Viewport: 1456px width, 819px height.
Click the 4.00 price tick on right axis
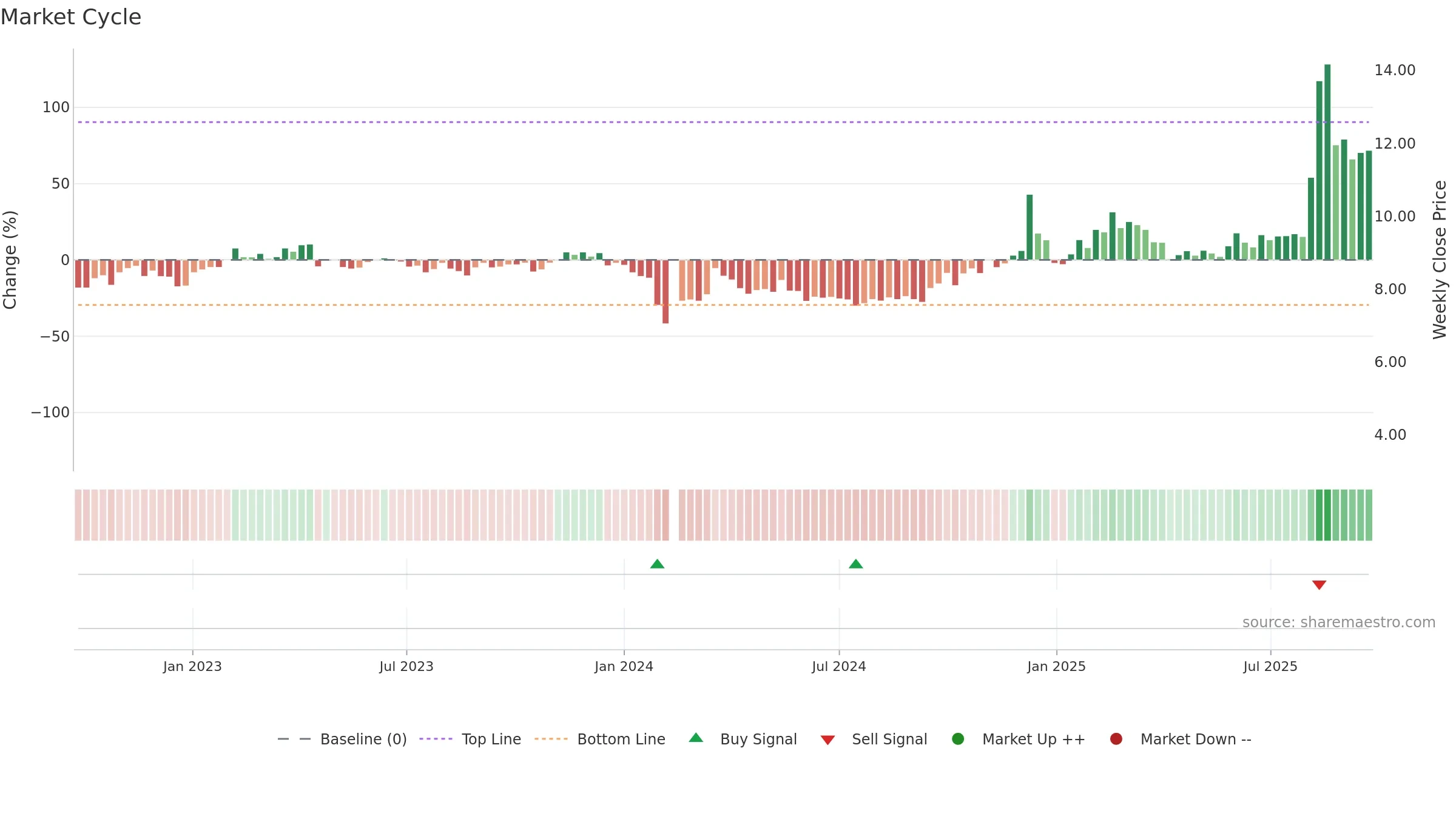1390,435
